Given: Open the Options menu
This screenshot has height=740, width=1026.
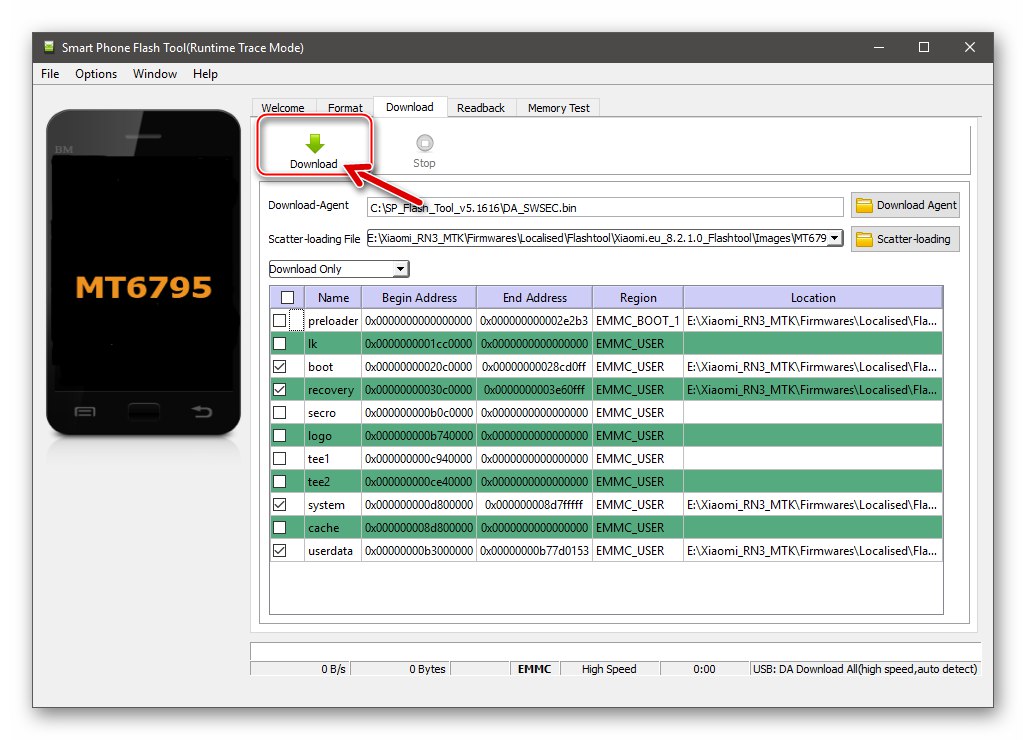Looking at the screenshot, I should pos(96,74).
